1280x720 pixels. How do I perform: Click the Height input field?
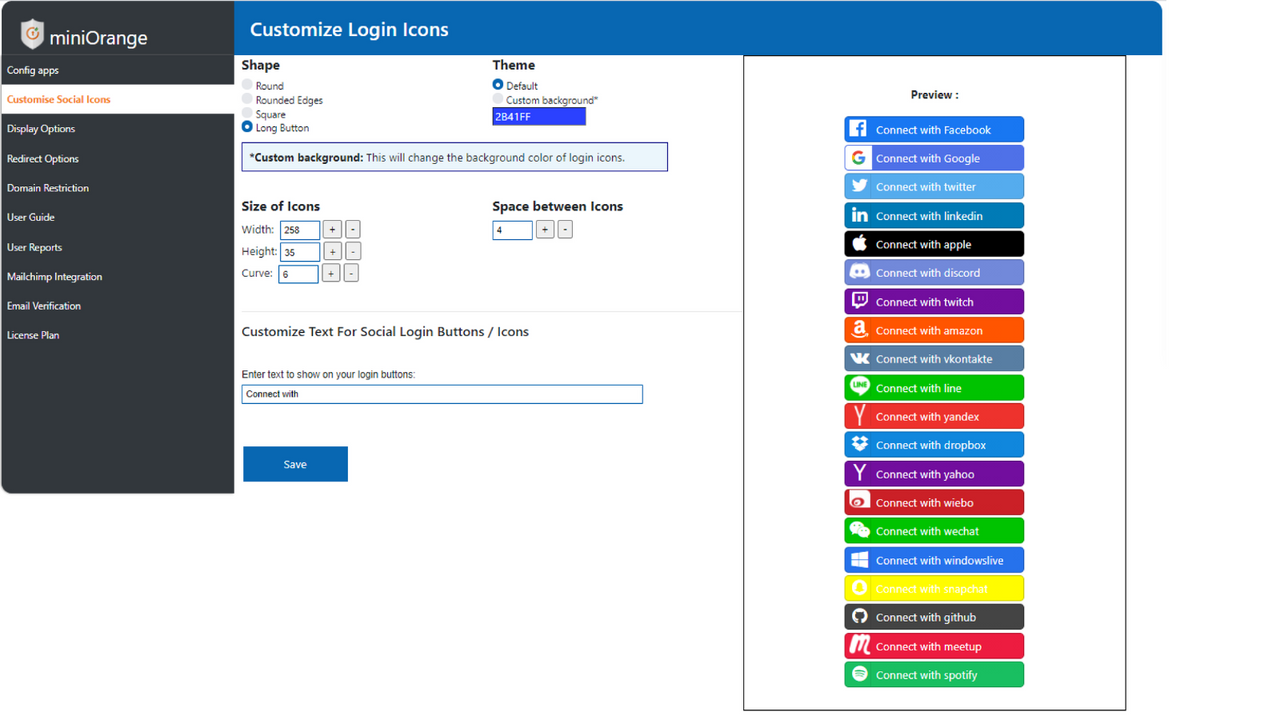point(300,252)
